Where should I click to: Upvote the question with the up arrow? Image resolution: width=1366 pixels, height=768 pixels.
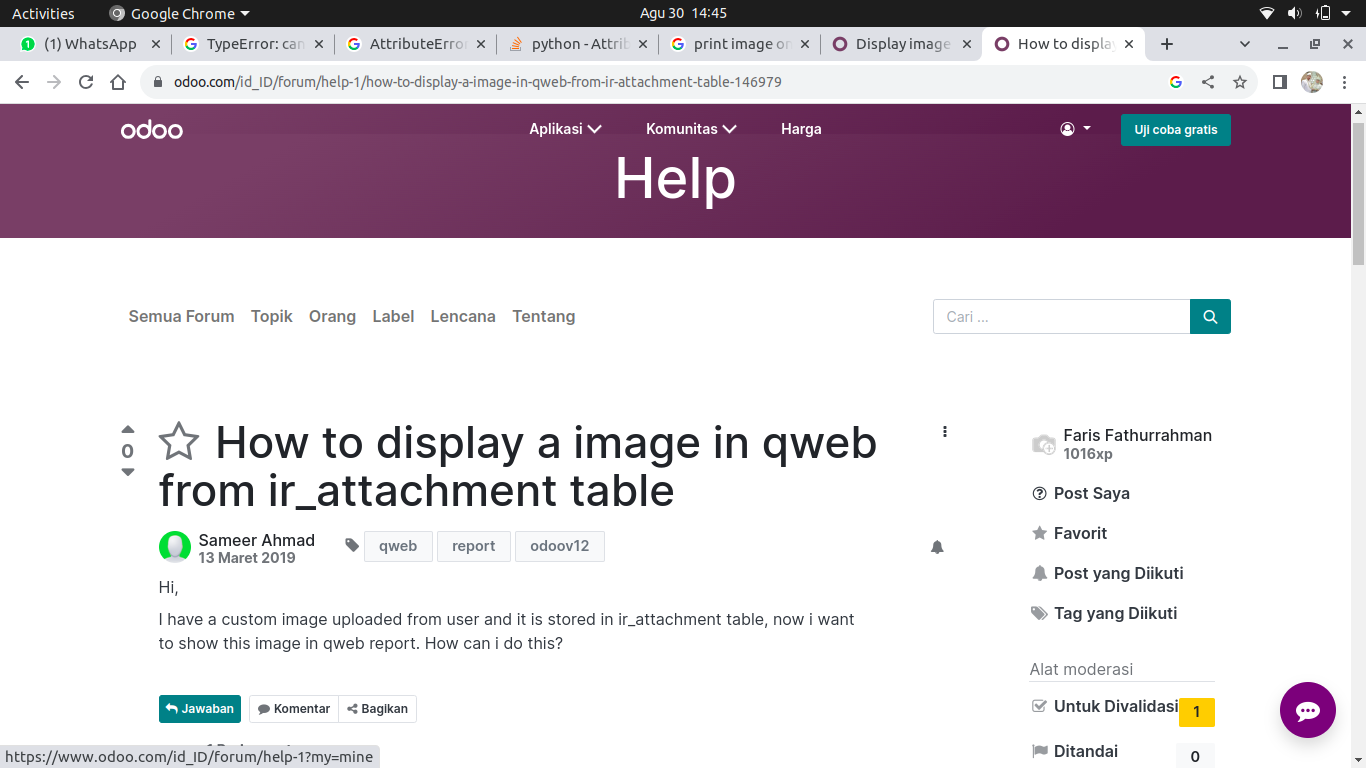pos(128,430)
